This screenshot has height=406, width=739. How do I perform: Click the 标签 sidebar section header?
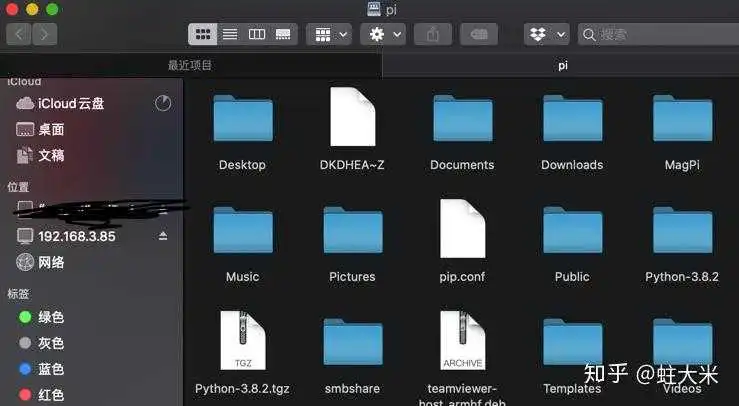coord(18,294)
